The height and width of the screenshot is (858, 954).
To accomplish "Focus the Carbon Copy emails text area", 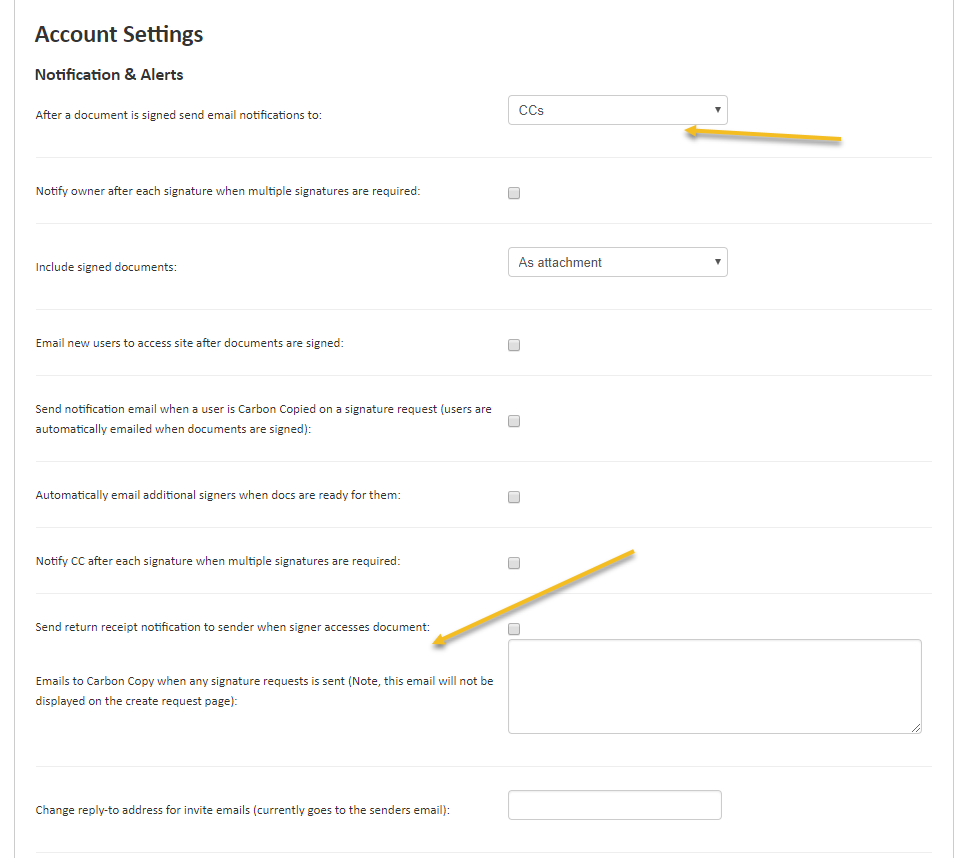I will pyautogui.click(x=715, y=686).
